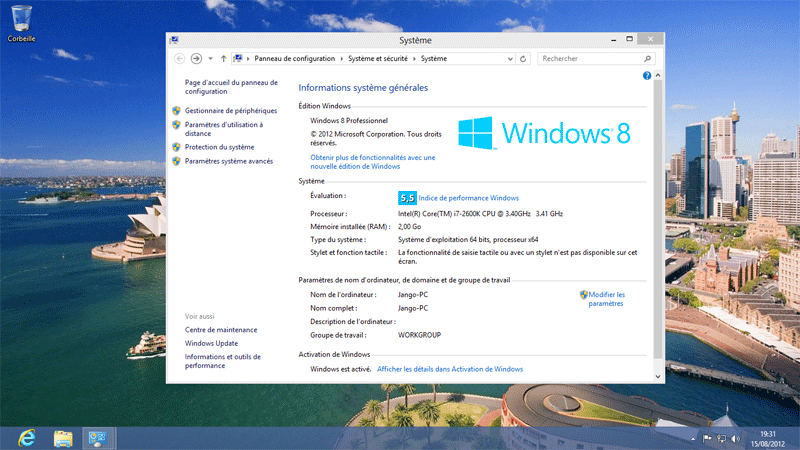Click the 5,5 performance score badge
Viewport: 800px width, 450px height.
pos(407,198)
